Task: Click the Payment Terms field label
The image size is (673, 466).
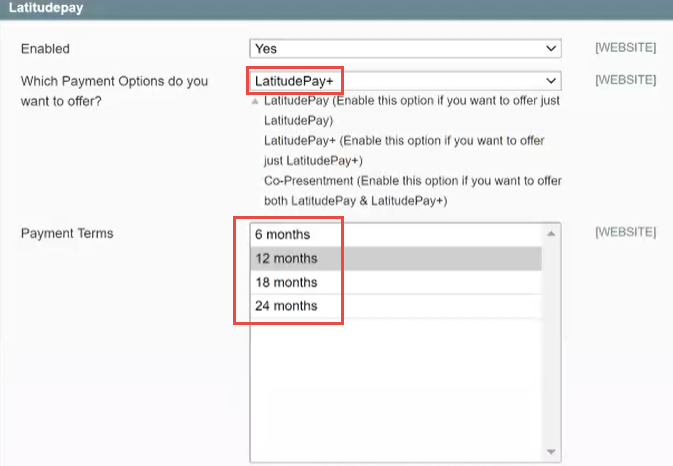Action: point(67,233)
